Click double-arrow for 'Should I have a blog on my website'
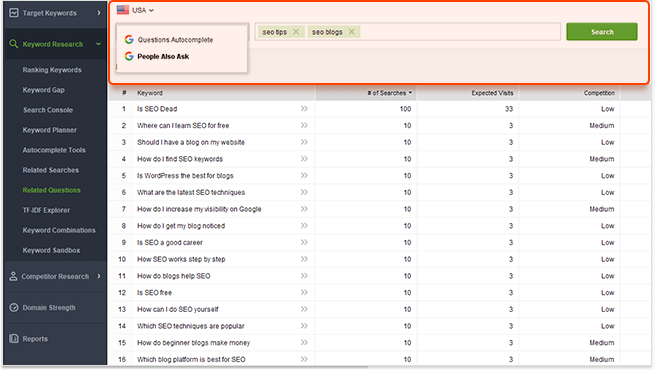This screenshot has height=370, width=655. pyautogui.click(x=304, y=142)
